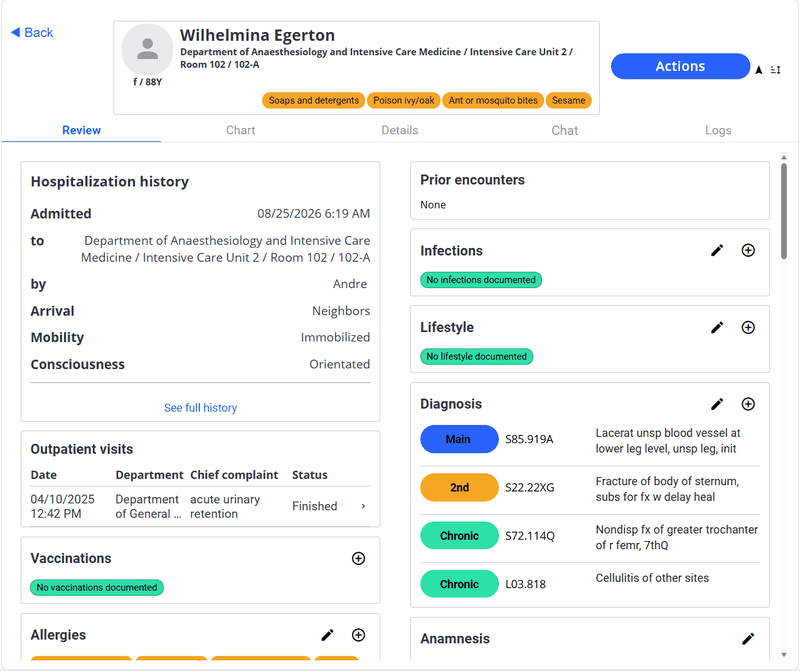
Task: Open the Actions menu button
Action: click(680, 66)
